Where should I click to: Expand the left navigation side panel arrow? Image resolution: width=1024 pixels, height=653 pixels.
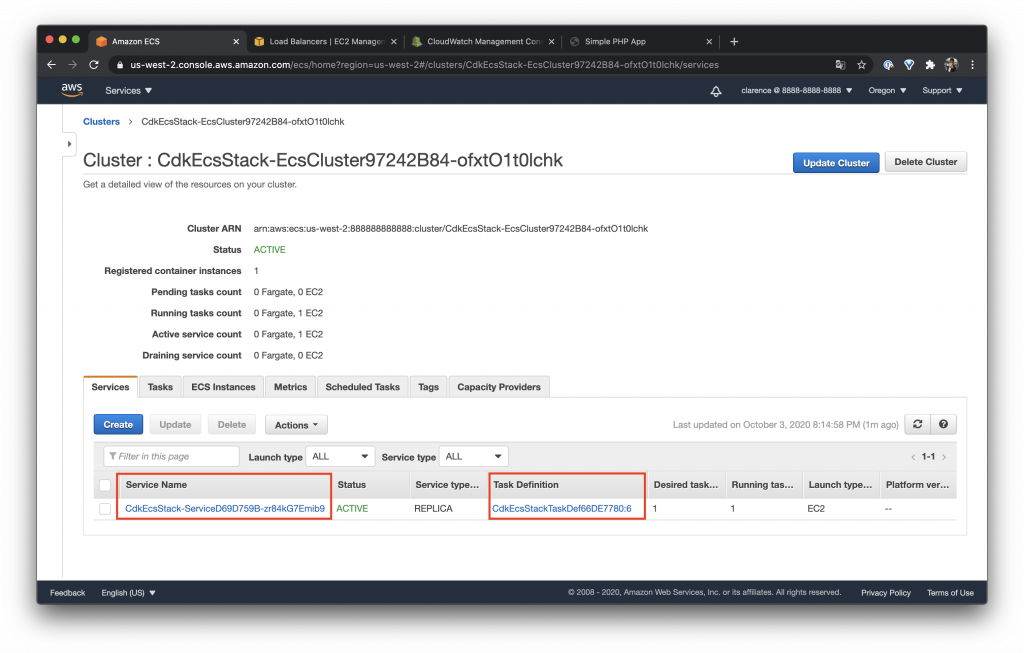[x=69, y=144]
